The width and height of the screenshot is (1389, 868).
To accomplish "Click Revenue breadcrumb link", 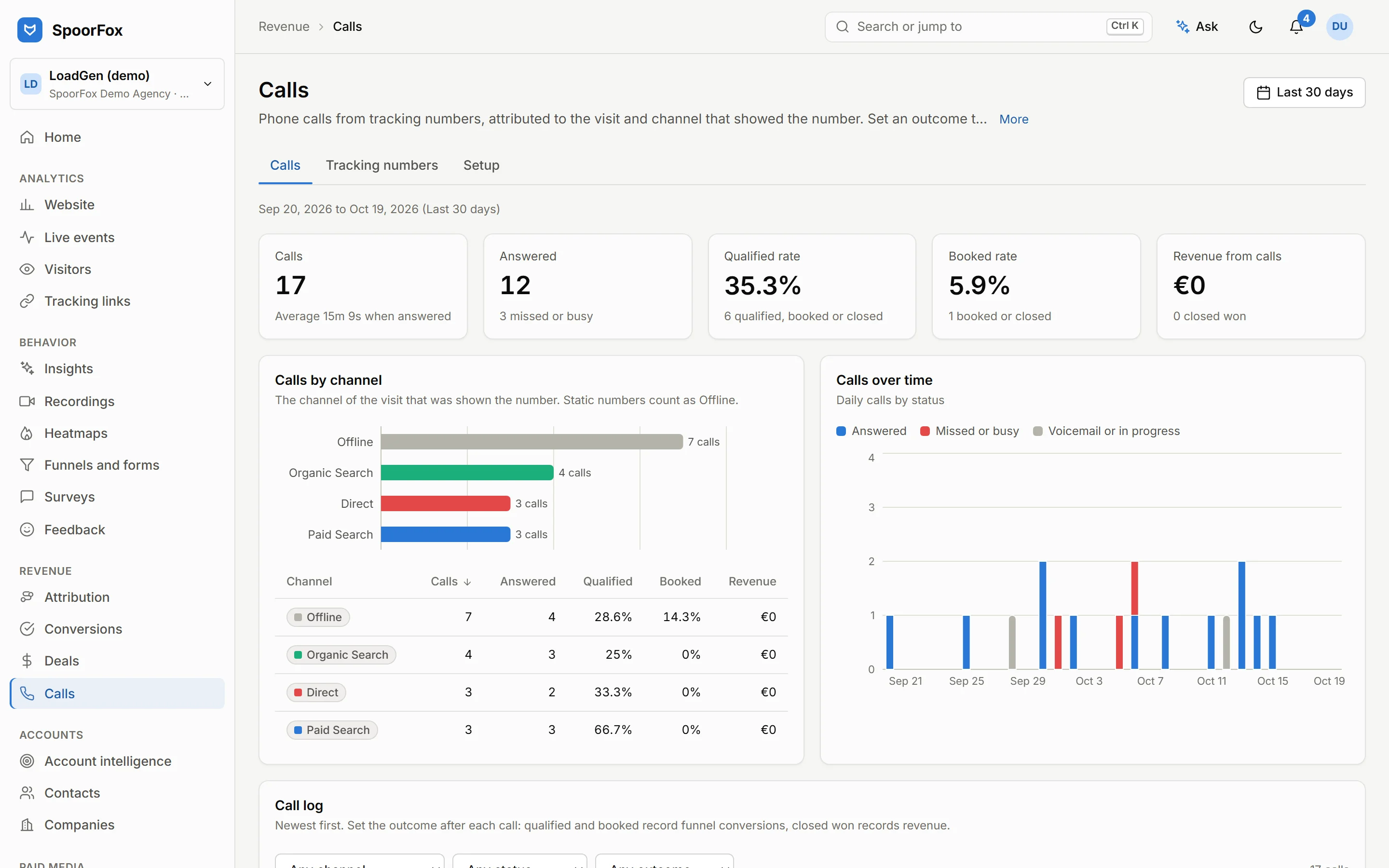I will pyautogui.click(x=284, y=27).
